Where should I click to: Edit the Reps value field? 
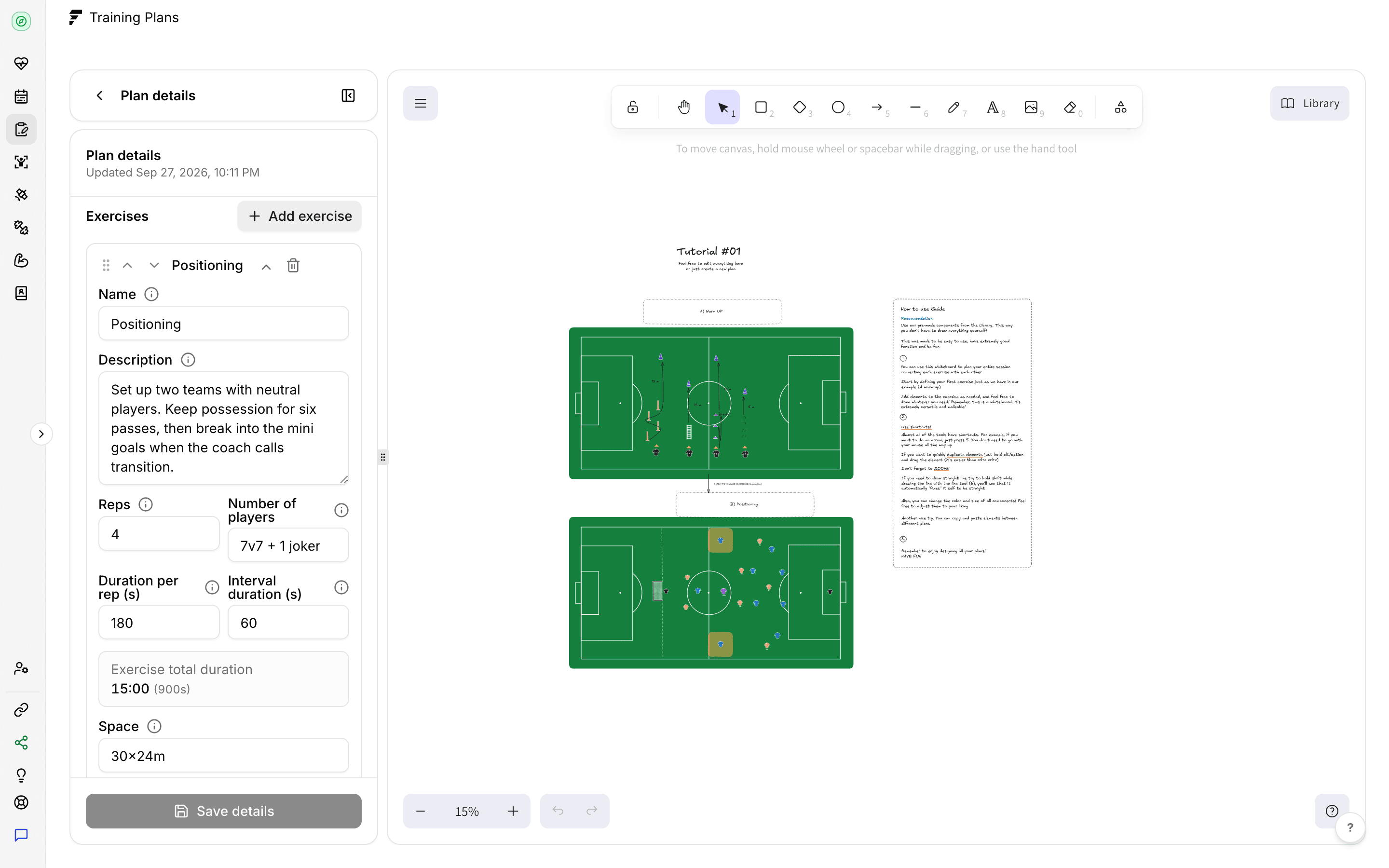159,534
